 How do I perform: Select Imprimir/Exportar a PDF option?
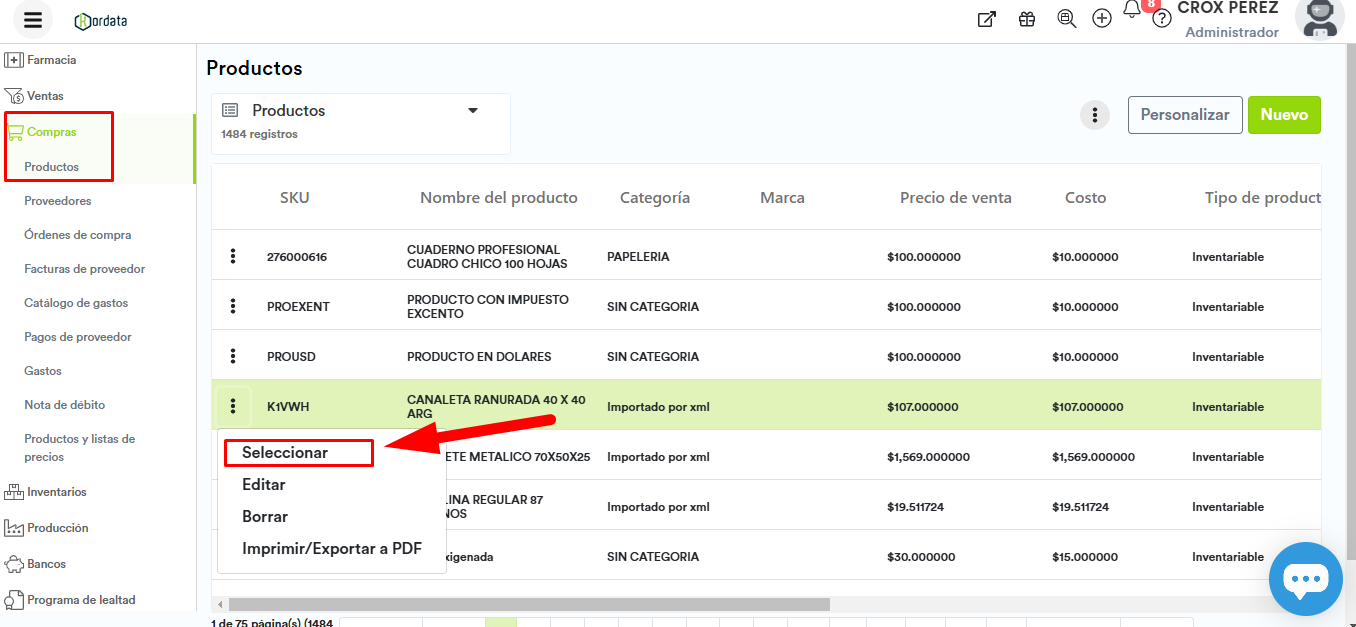click(x=332, y=549)
